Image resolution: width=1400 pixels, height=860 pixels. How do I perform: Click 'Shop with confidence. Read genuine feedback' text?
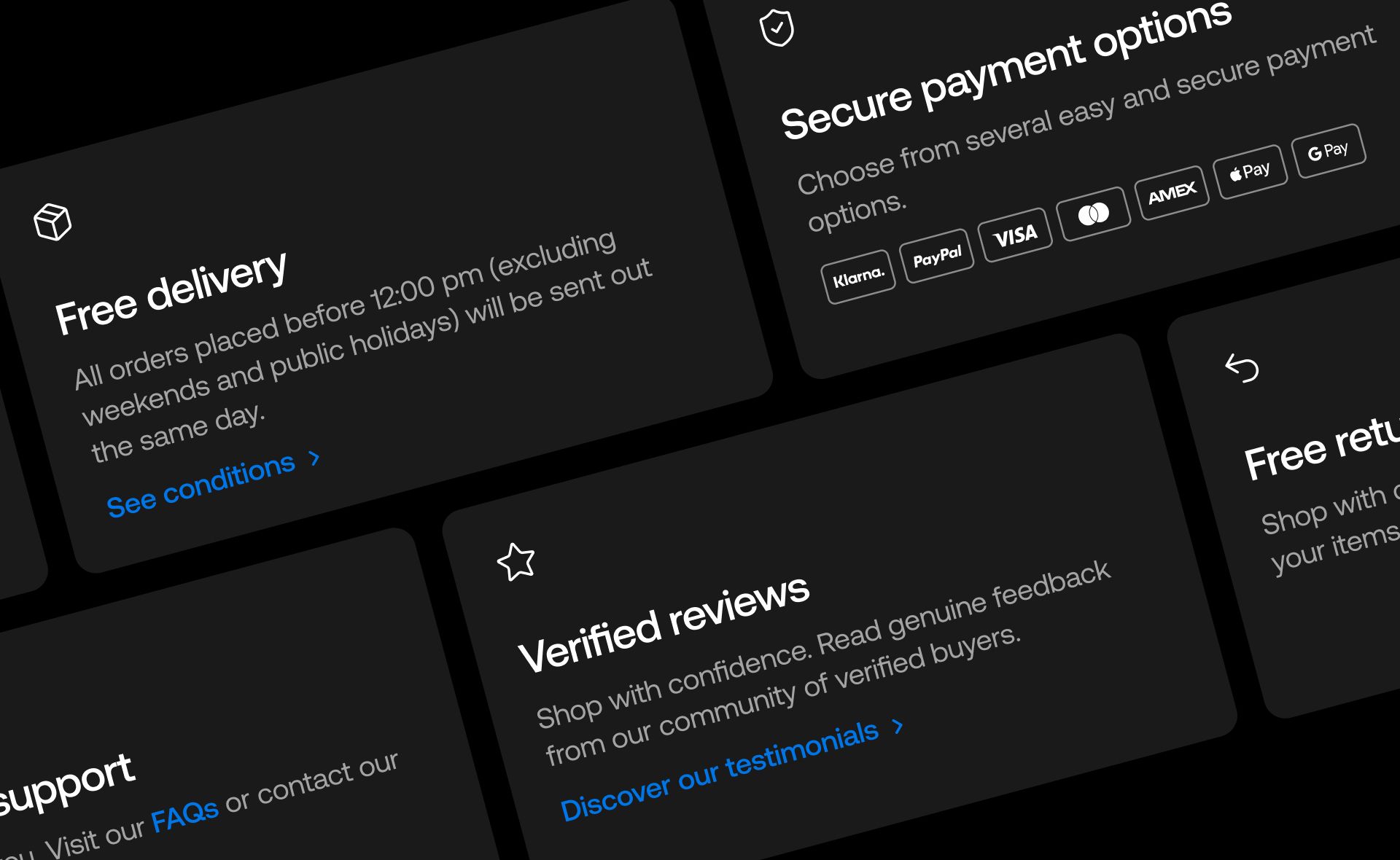tap(823, 644)
